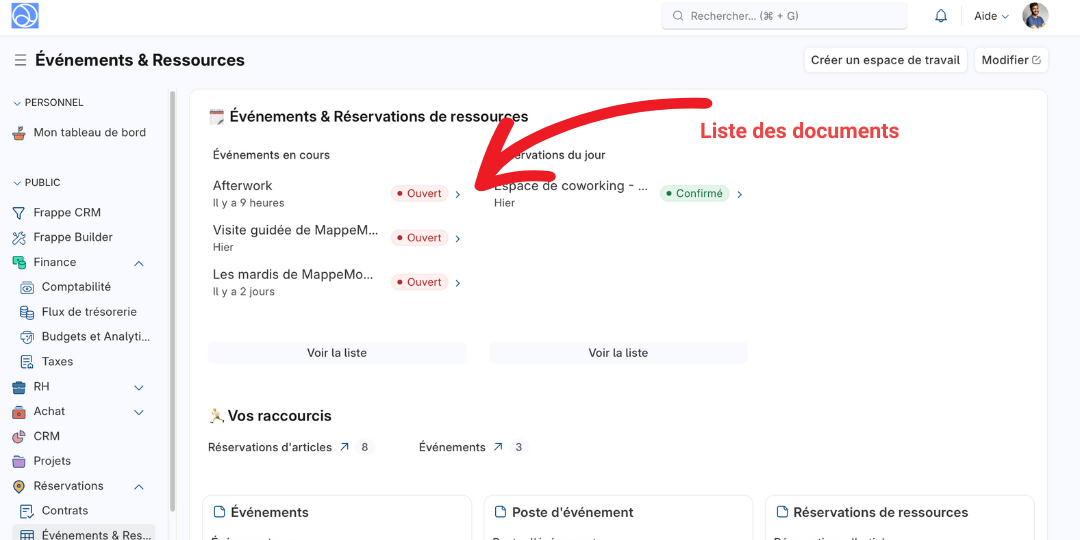This screenshot has width=1080, height=540.
Task: Click the Finance icon in sidebar
Action: click(x=19, y=262)
